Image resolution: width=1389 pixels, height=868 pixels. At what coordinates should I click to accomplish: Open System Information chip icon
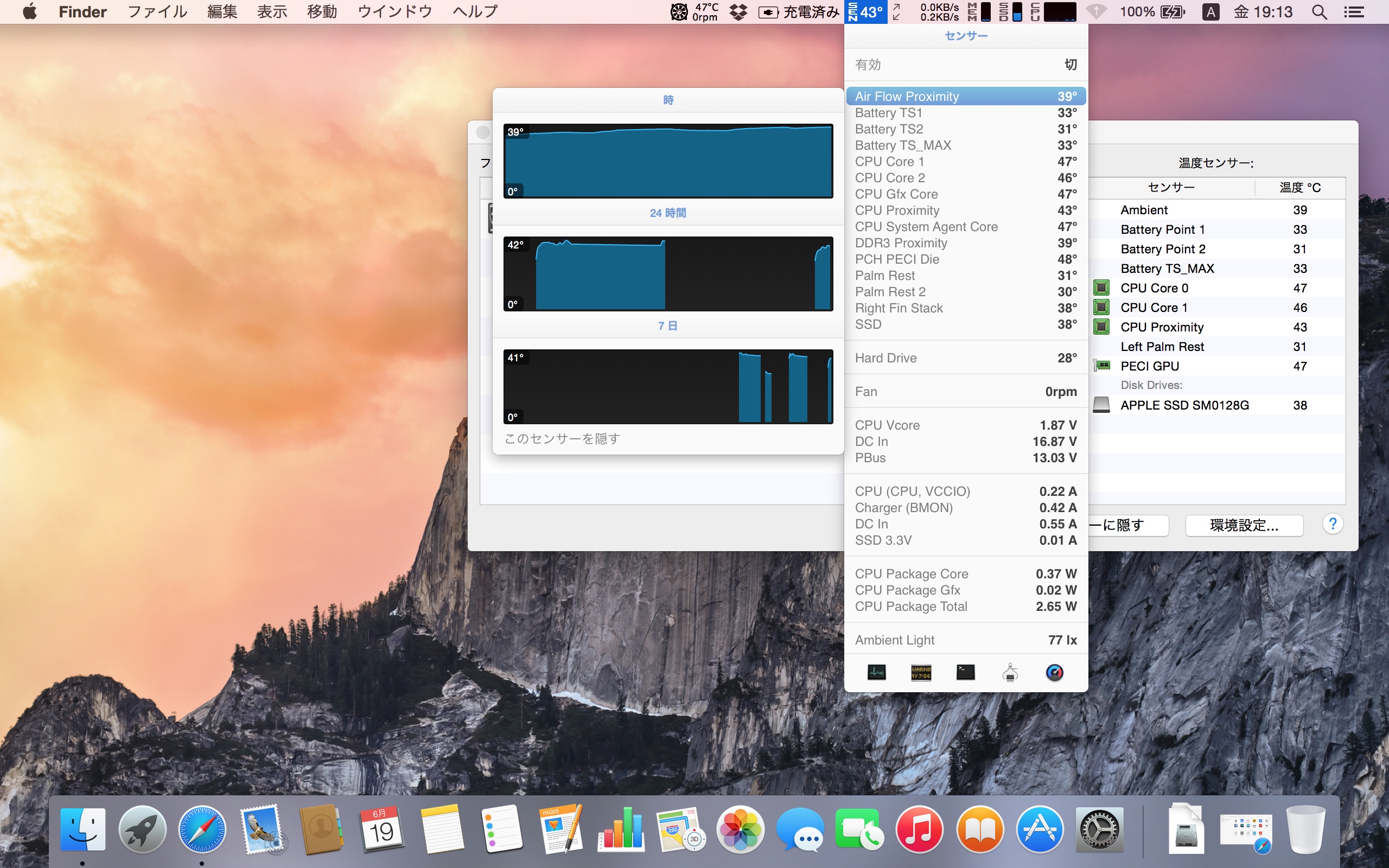[1010, 672]
